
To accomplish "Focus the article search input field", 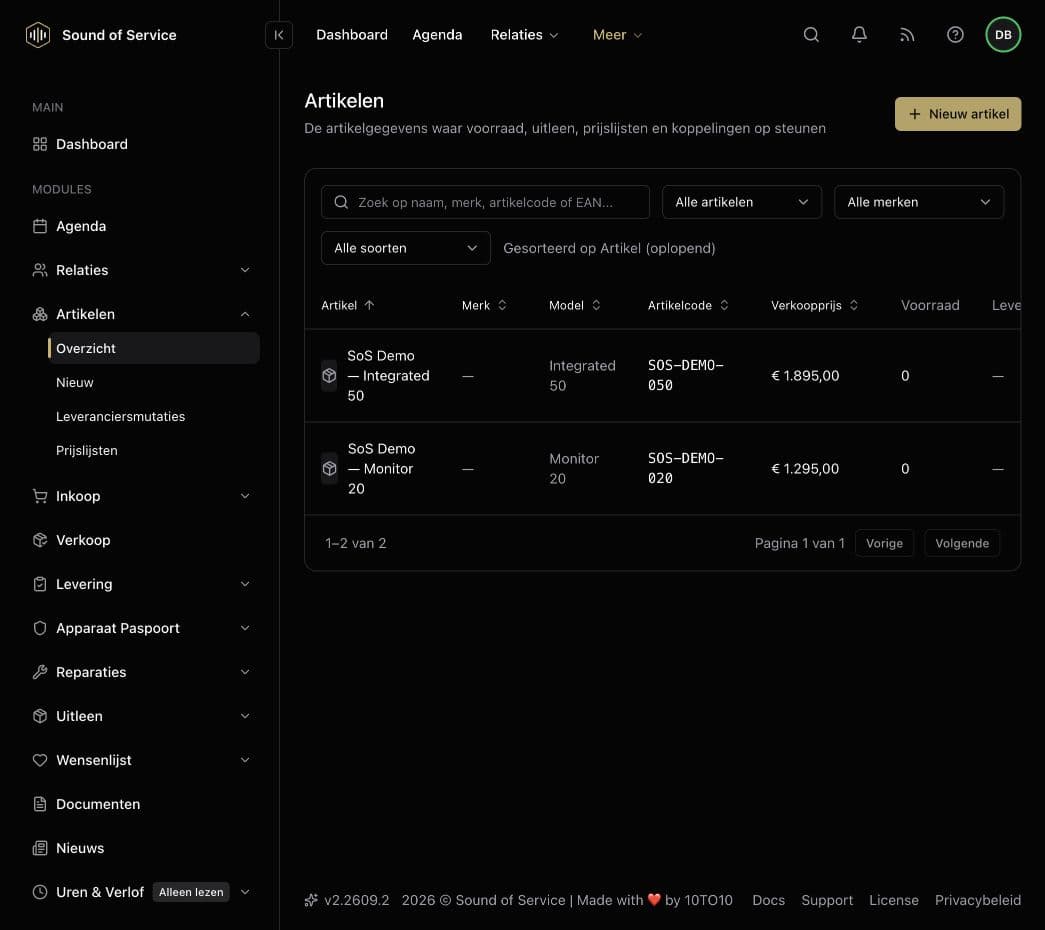I will pyautogui.click(x=485, y=202).
